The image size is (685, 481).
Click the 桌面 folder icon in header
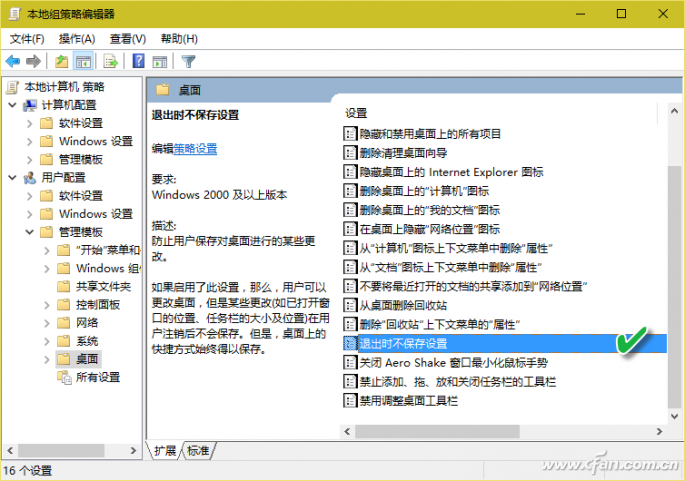click(x=163, y=90)
